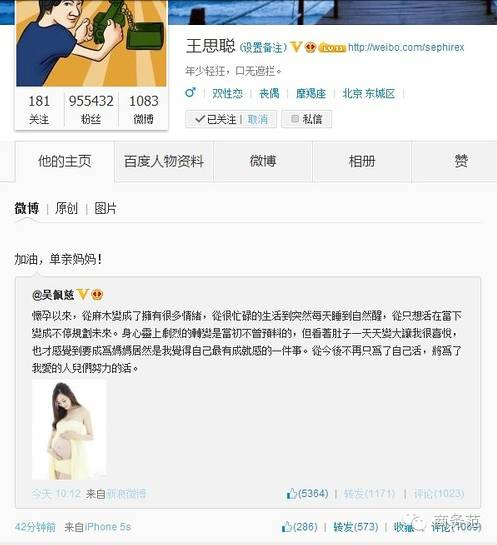Screen dimensions: 497x545
Task: Click 设置备注 to set a remark
Action: pyautogui.click(x=263, y=48)
